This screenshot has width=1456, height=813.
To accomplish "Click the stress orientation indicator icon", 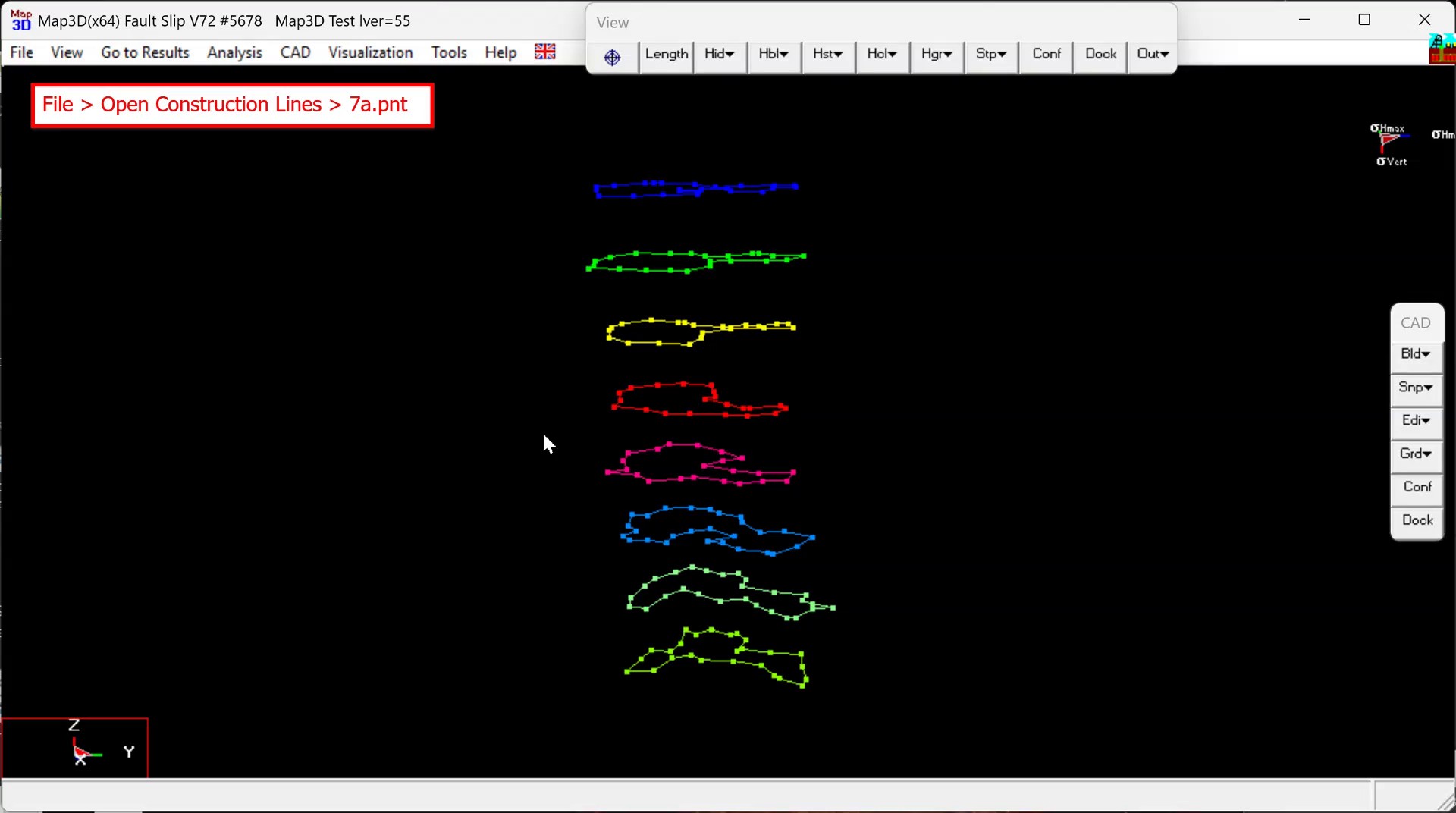I will tap(1389, 143).
